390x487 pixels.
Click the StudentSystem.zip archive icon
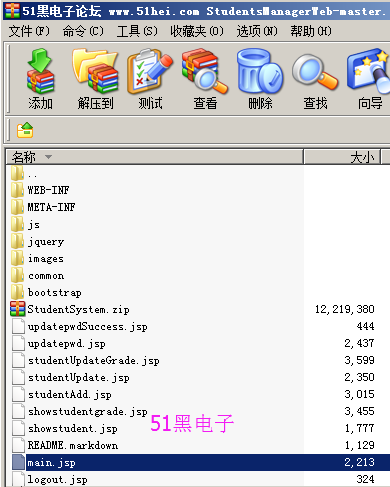[x=17, y=309]
